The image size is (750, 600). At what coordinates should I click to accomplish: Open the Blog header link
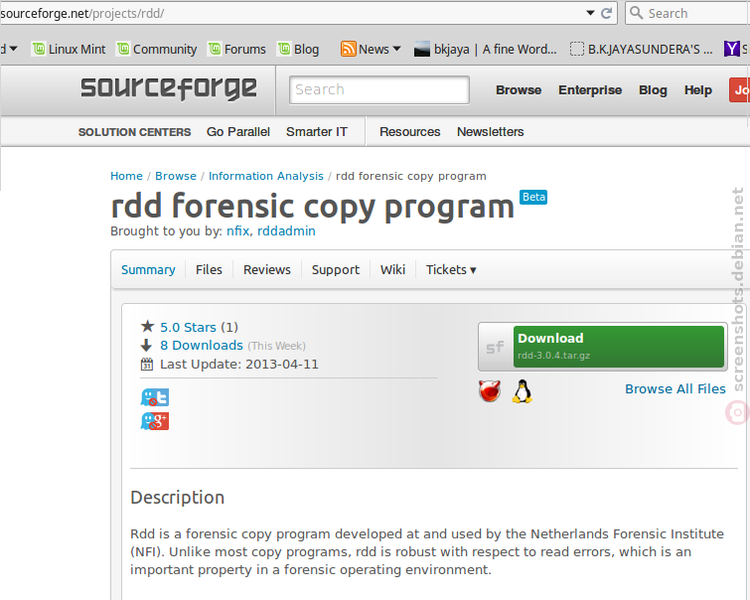(x=652, y=90)
